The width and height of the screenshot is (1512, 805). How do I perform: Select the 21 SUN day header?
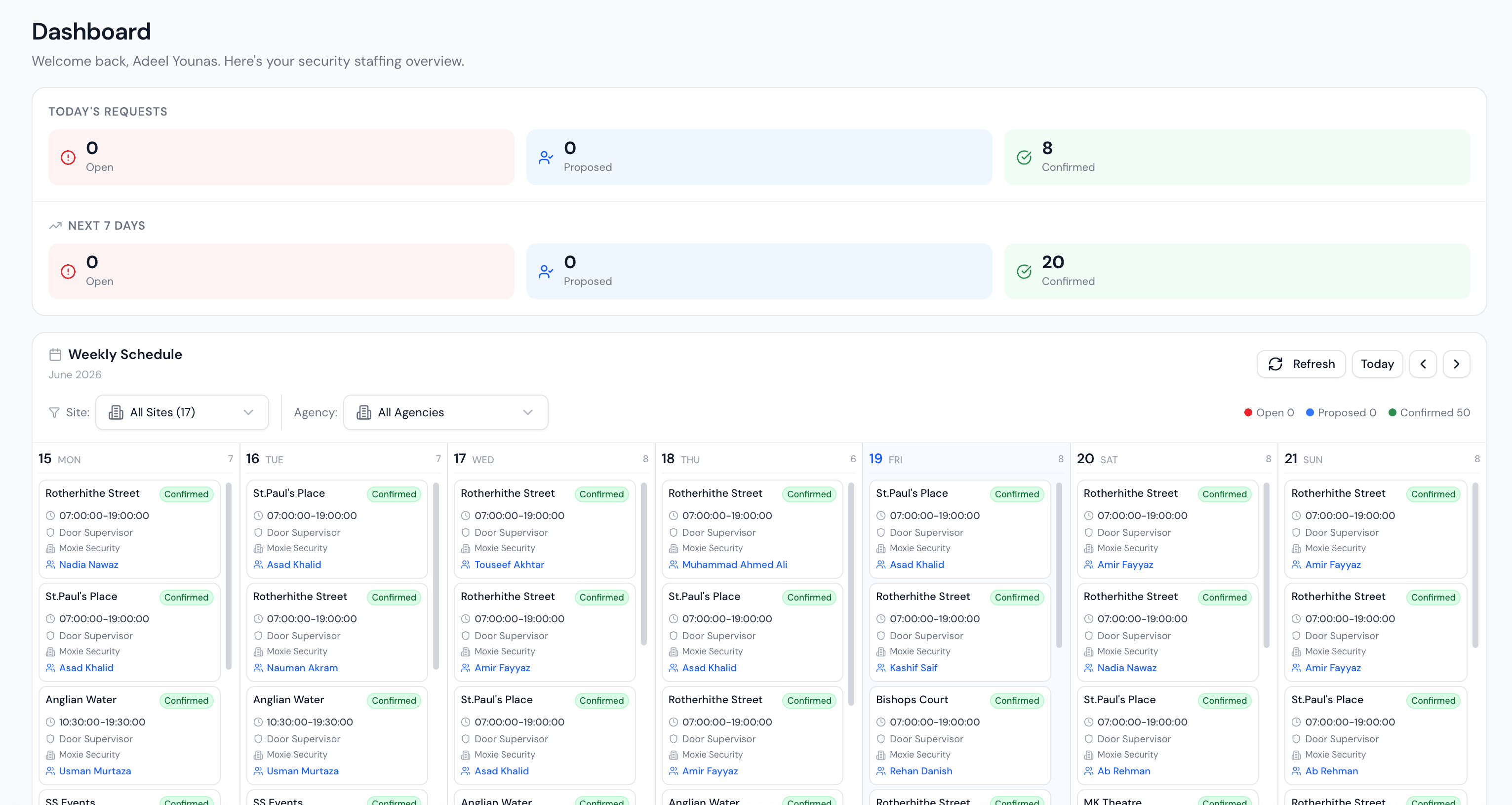click(1382, 459)
